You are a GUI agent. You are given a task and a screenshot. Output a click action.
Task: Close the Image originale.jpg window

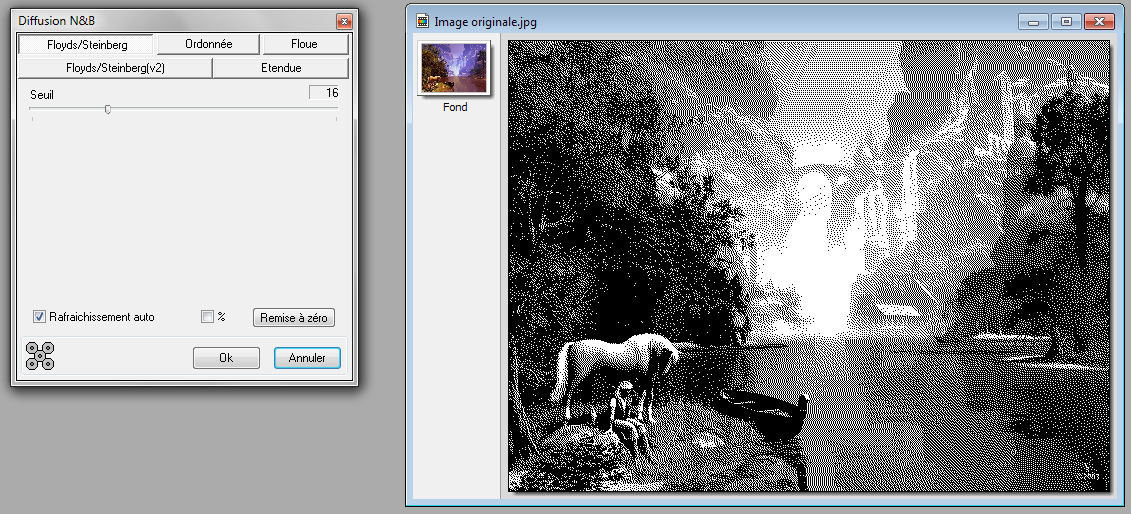(1099, 21)
